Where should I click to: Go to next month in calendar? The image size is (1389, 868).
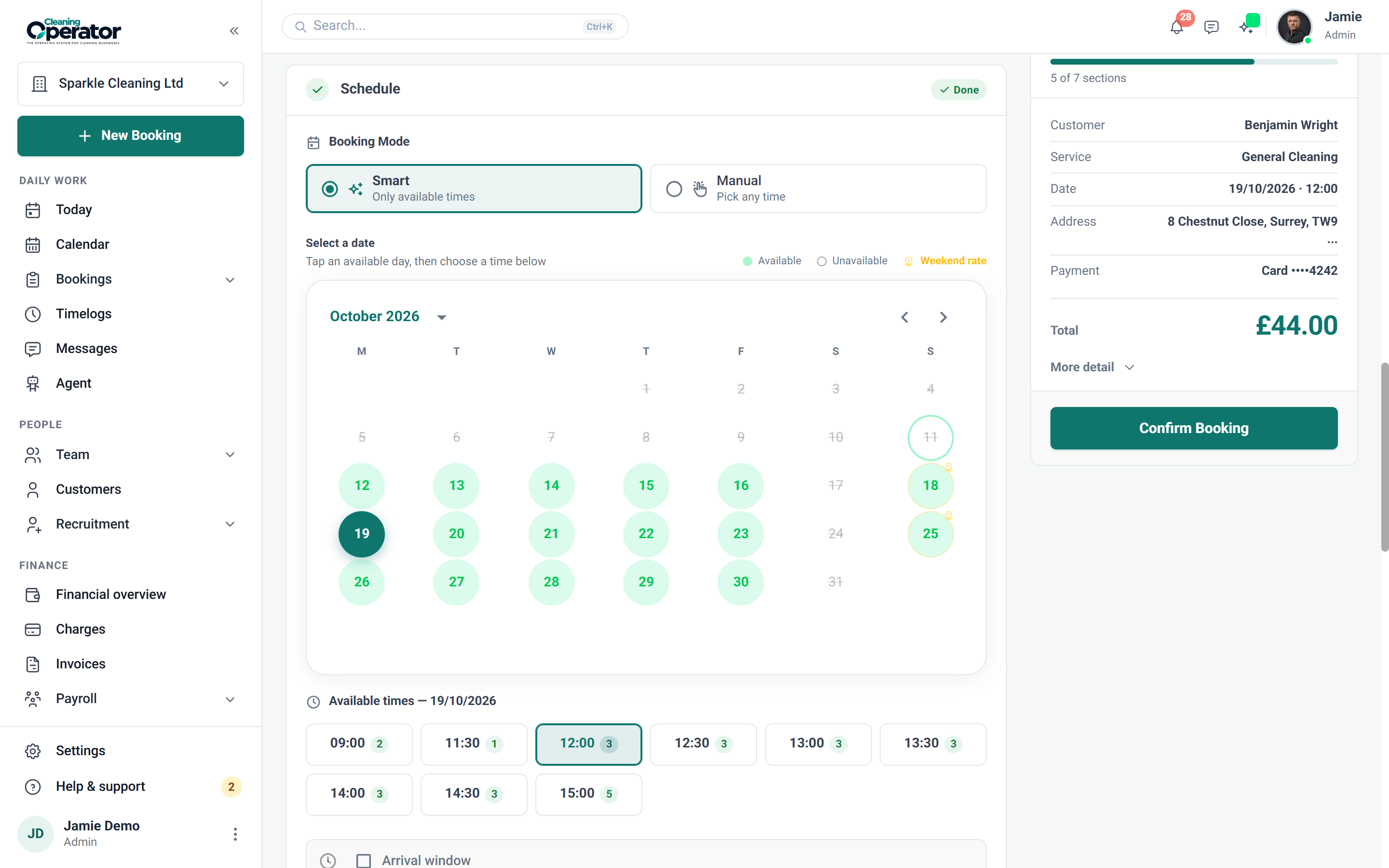943,317
